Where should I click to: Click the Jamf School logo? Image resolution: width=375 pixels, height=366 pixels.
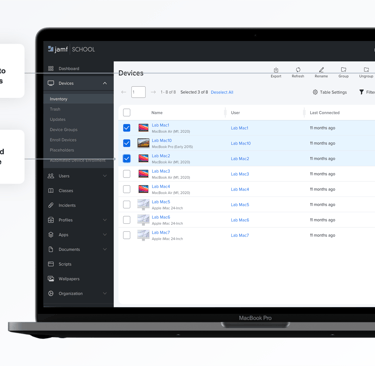point(71,49)
